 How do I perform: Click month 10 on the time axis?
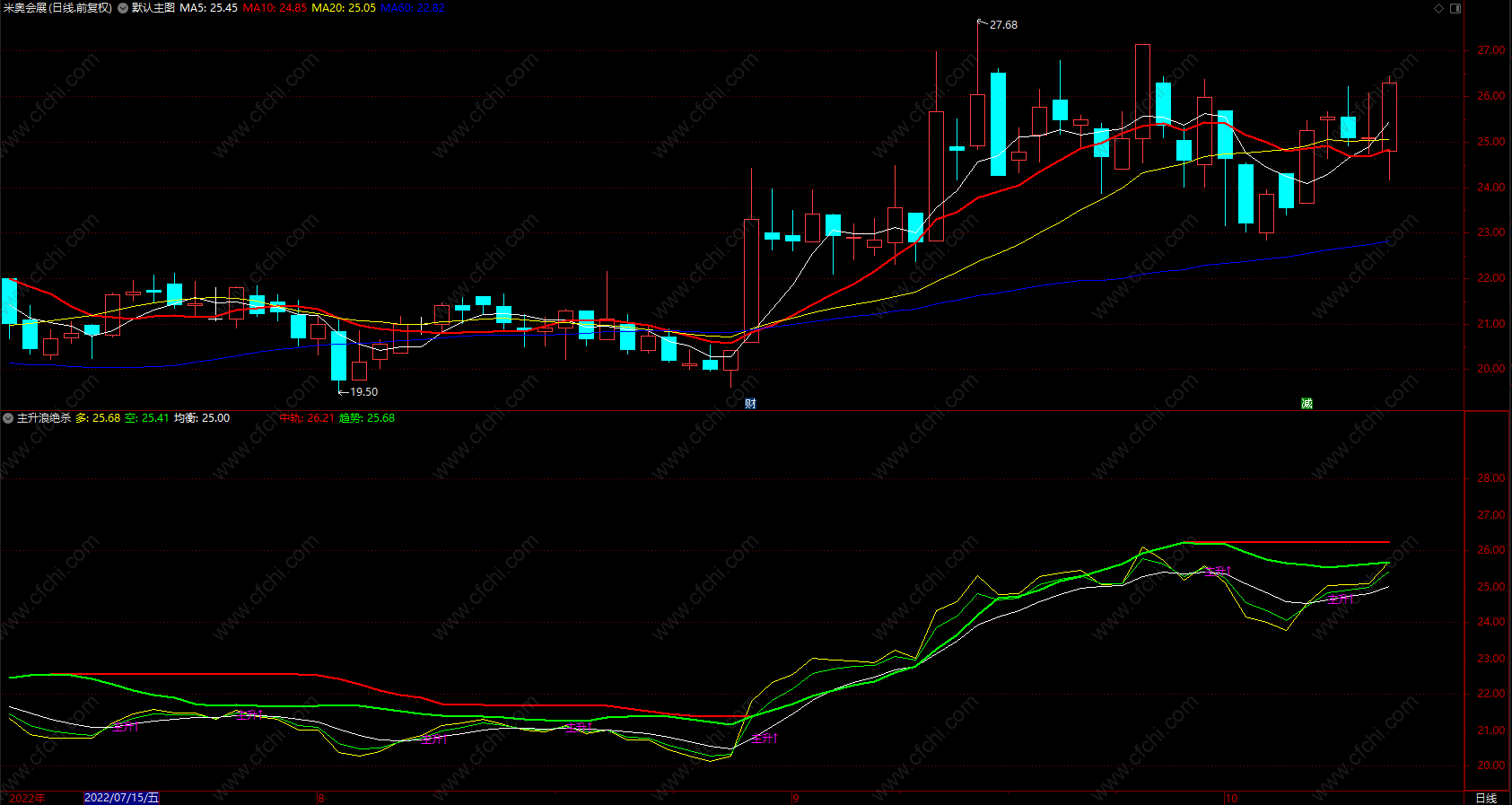point(1231,798)
